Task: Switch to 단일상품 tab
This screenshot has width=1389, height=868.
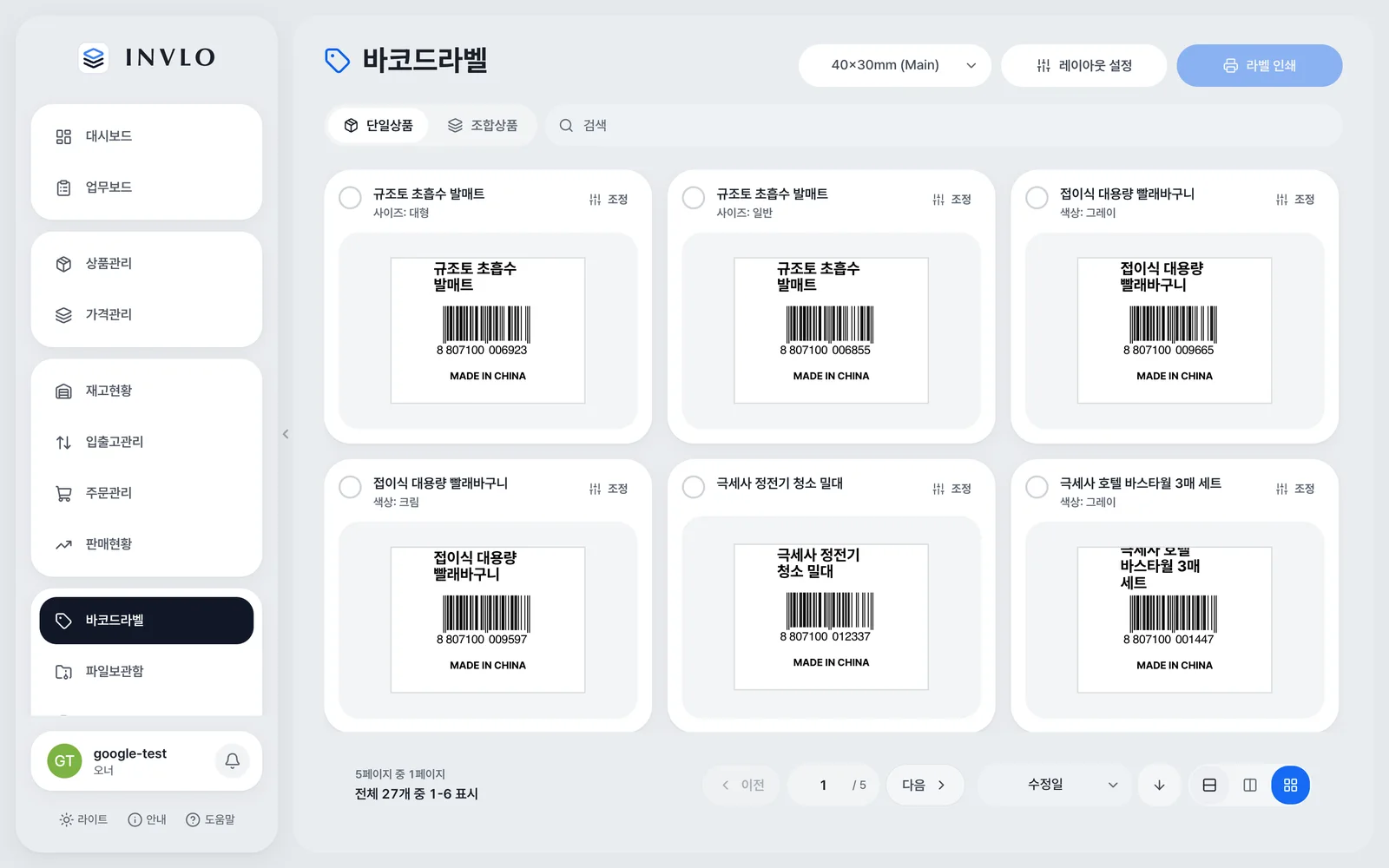Action: pyautogui.click(x=379, y=126)
